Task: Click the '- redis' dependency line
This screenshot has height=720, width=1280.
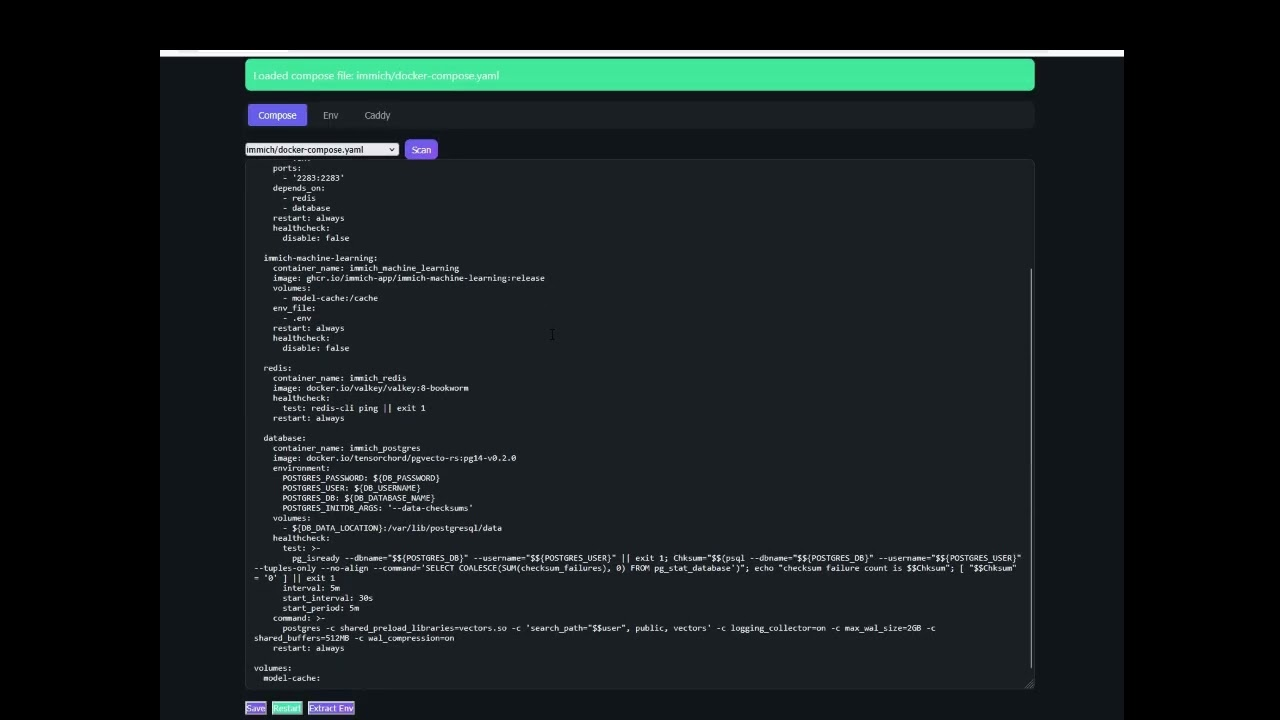Action: click(x=299, y=198)
